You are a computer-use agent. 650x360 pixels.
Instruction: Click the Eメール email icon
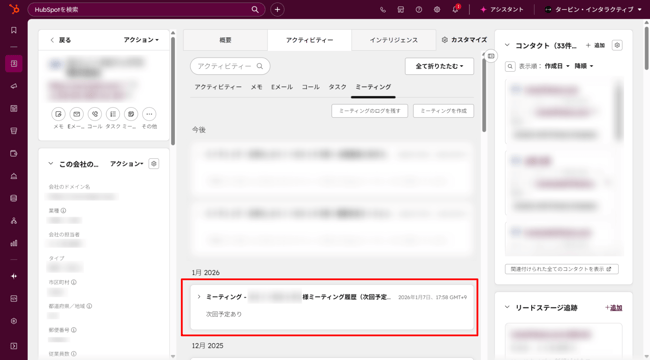click(76, 114)
